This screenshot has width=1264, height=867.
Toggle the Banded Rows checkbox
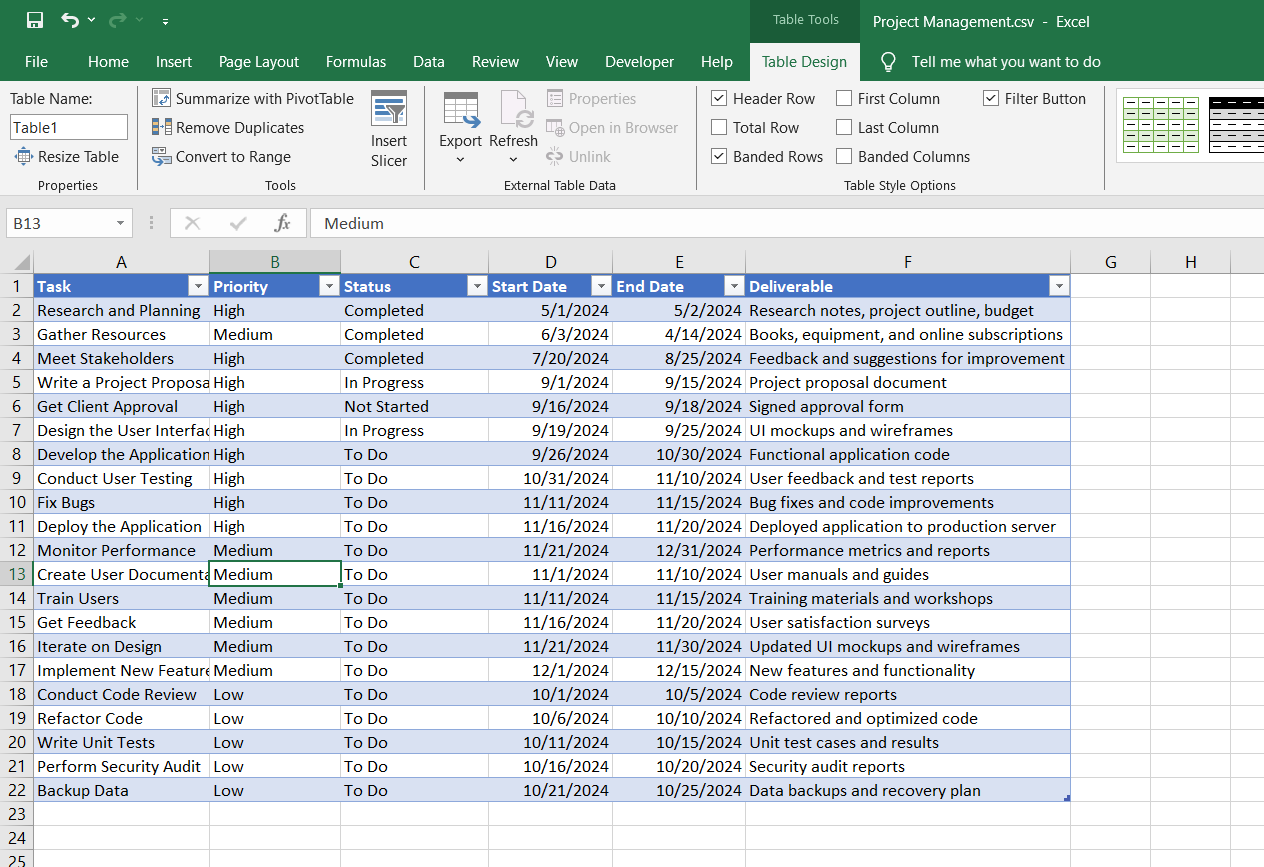click(x=719, y=156)
